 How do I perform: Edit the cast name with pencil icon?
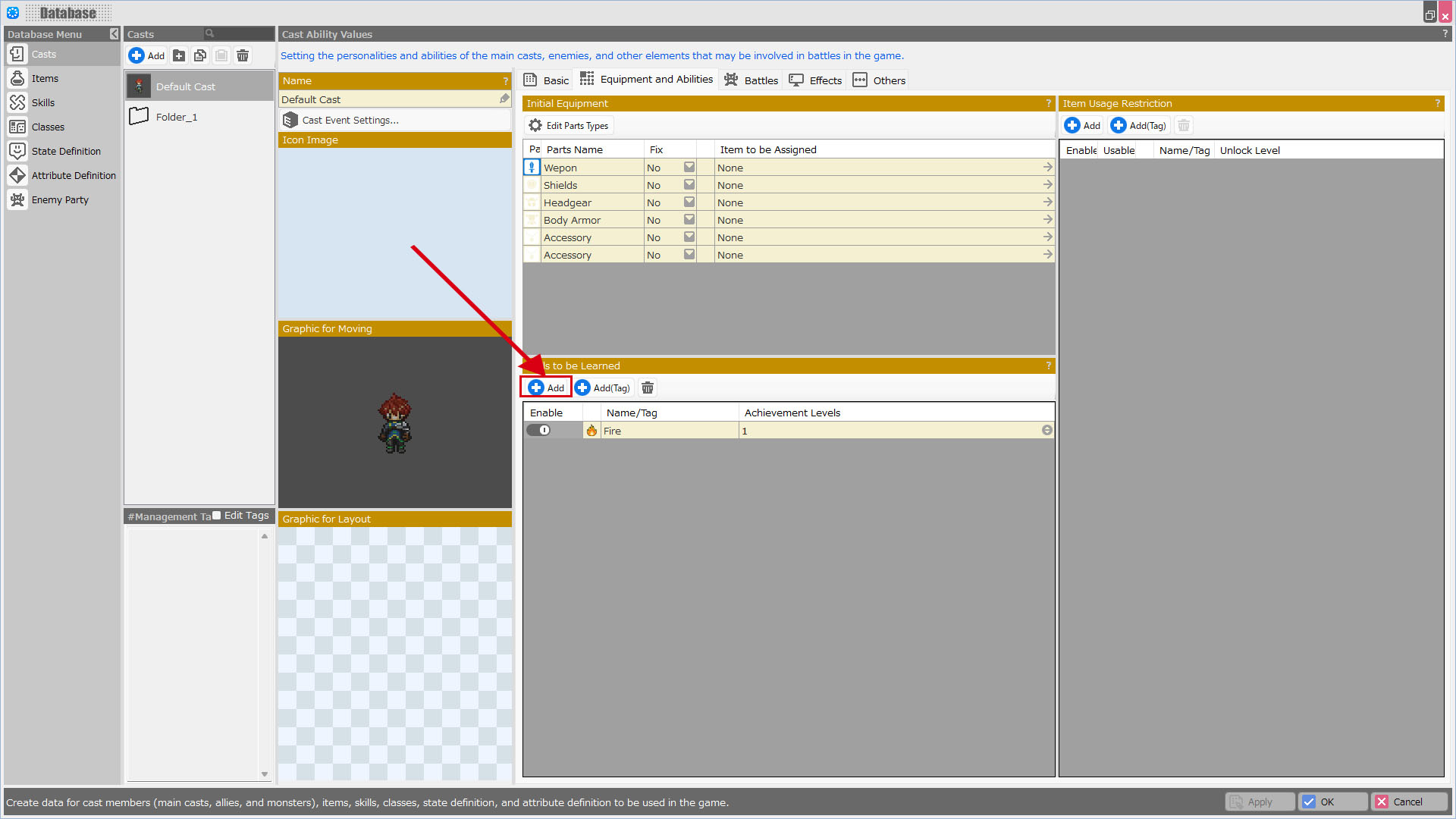tap(504, 99)
